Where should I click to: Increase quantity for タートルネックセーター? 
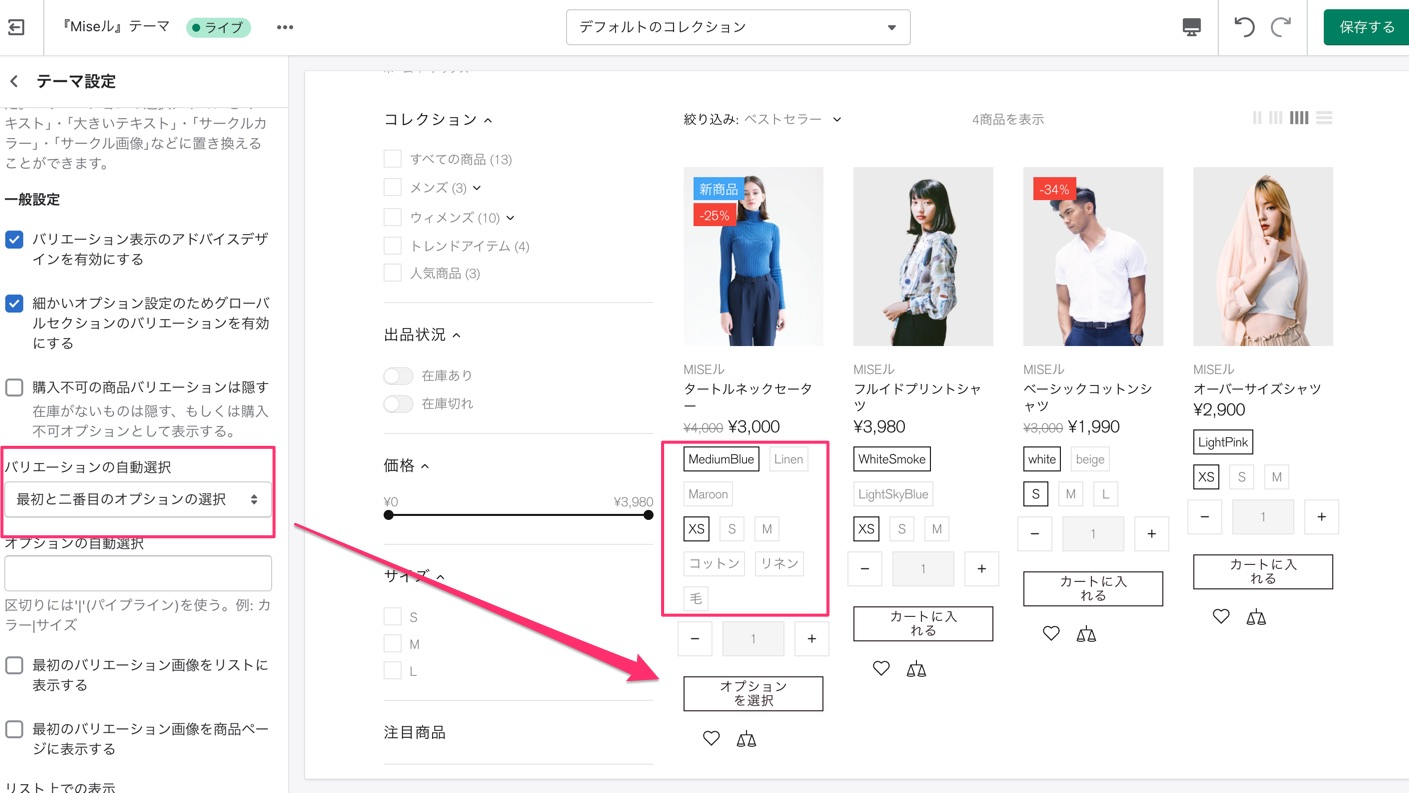point(811,638)
